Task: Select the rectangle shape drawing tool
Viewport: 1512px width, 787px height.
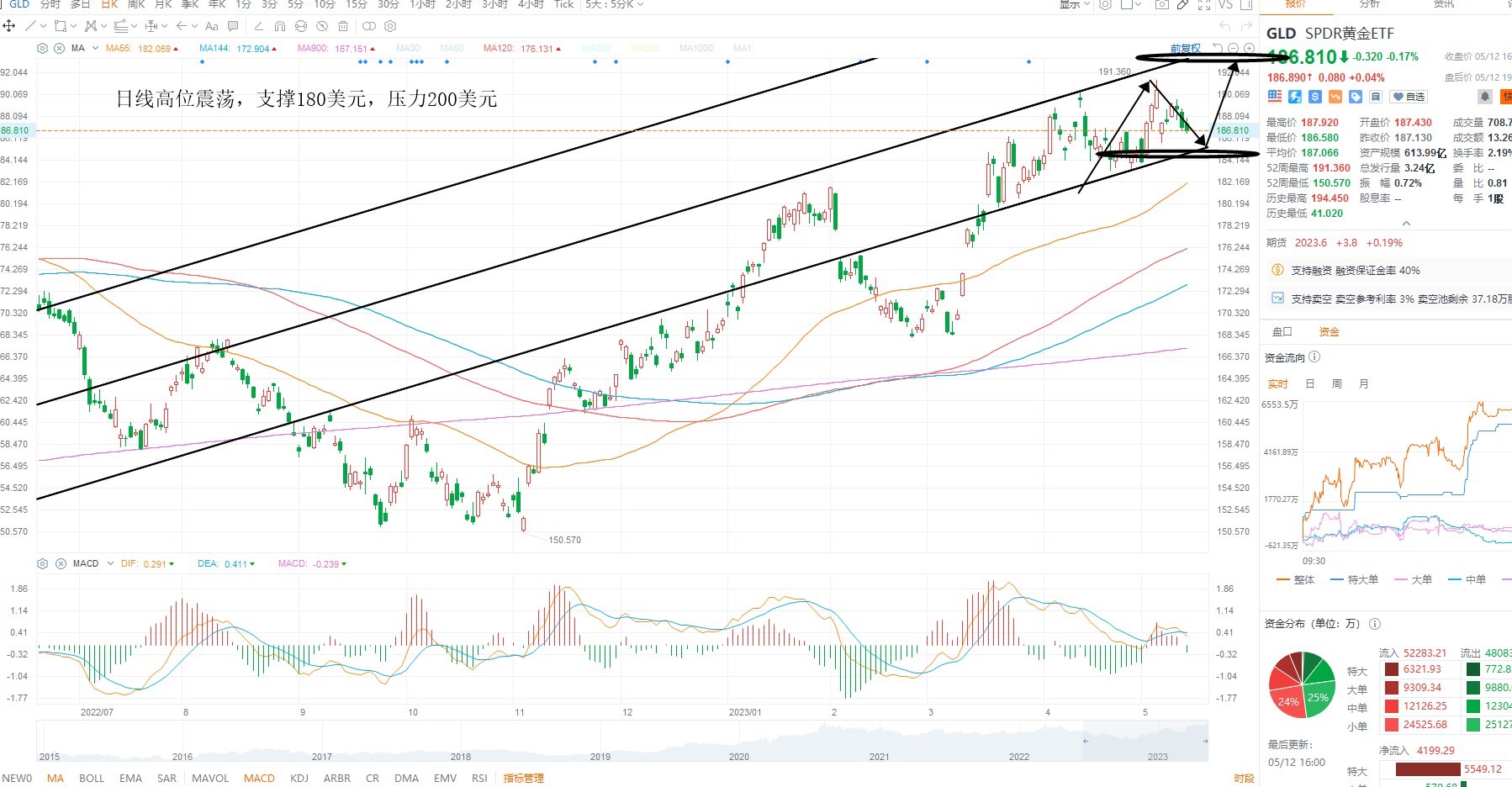Action: 60,26
